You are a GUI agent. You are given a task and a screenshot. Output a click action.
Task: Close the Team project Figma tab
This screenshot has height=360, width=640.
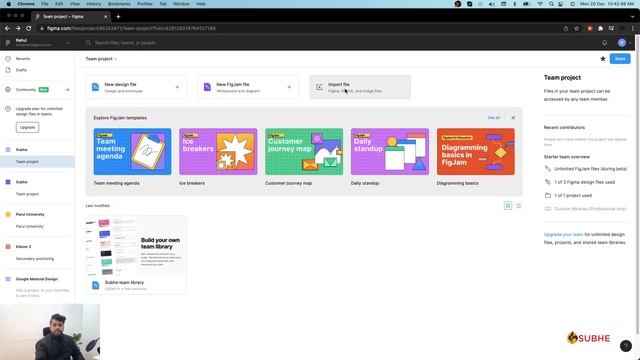pos(105,17)
